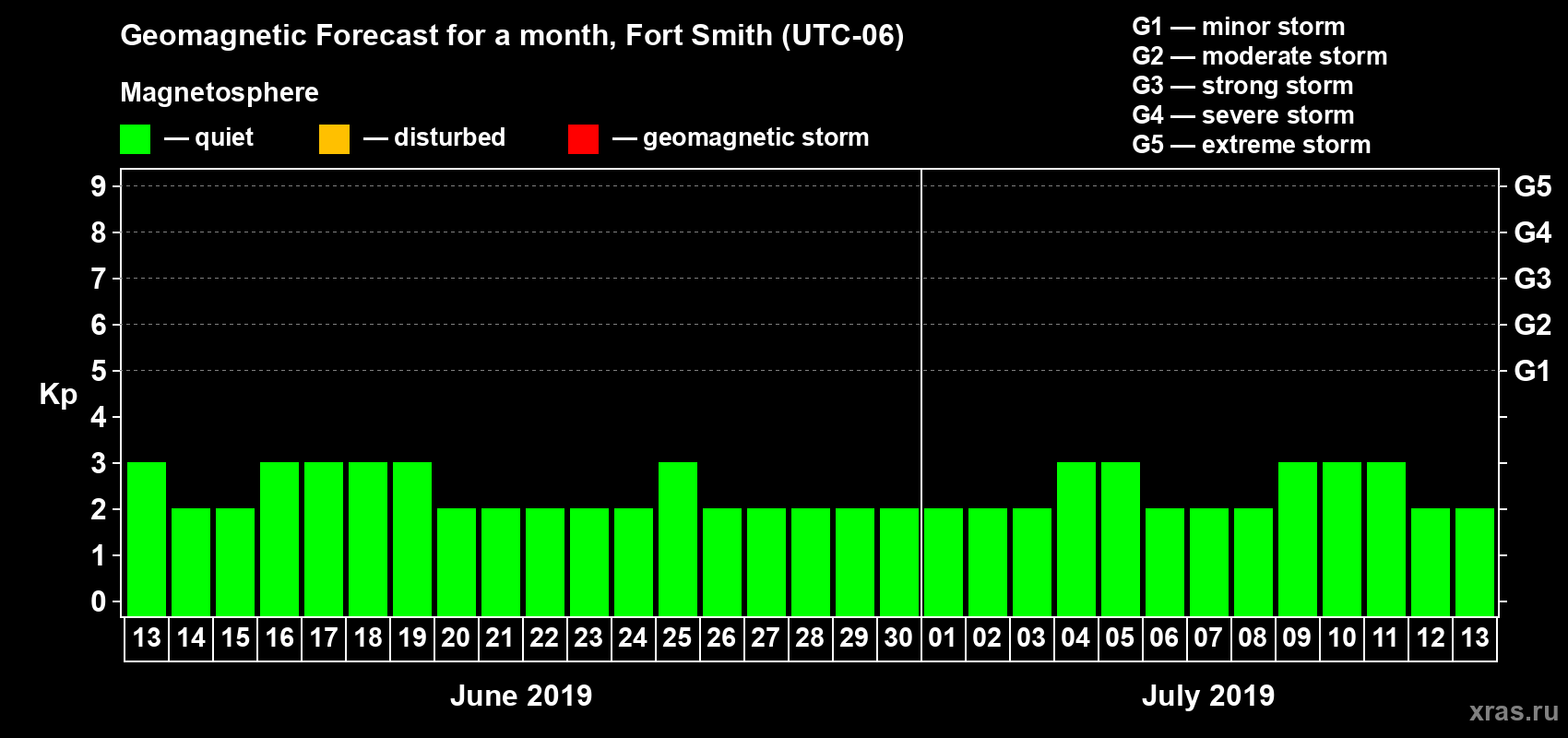Click date label 24 on the axis
This screenshot has height=738, width=1568.
tap(633, 637)
